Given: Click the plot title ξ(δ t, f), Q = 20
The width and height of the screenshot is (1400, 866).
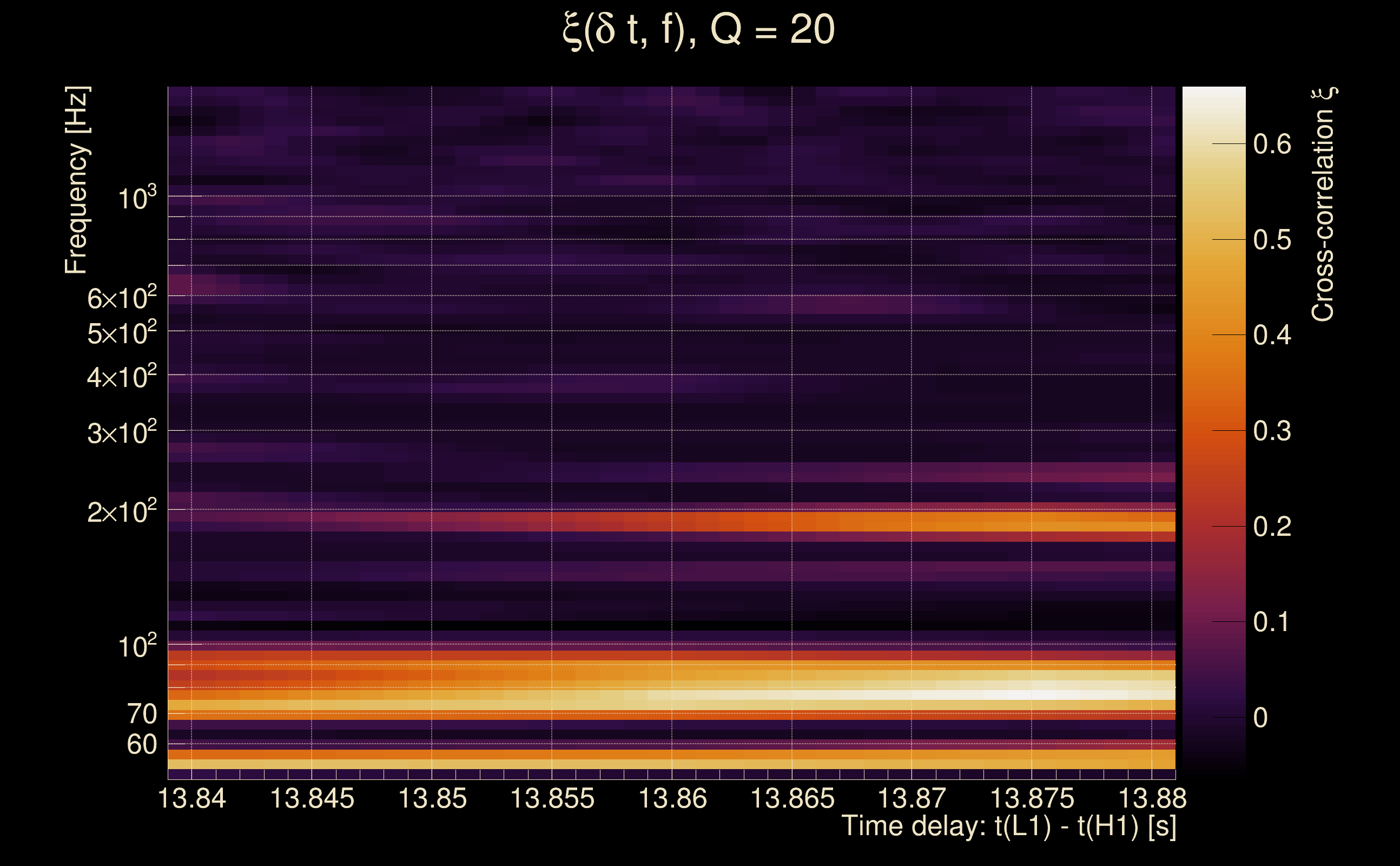Looking at the screenshot, I should [x=698, y=30].
